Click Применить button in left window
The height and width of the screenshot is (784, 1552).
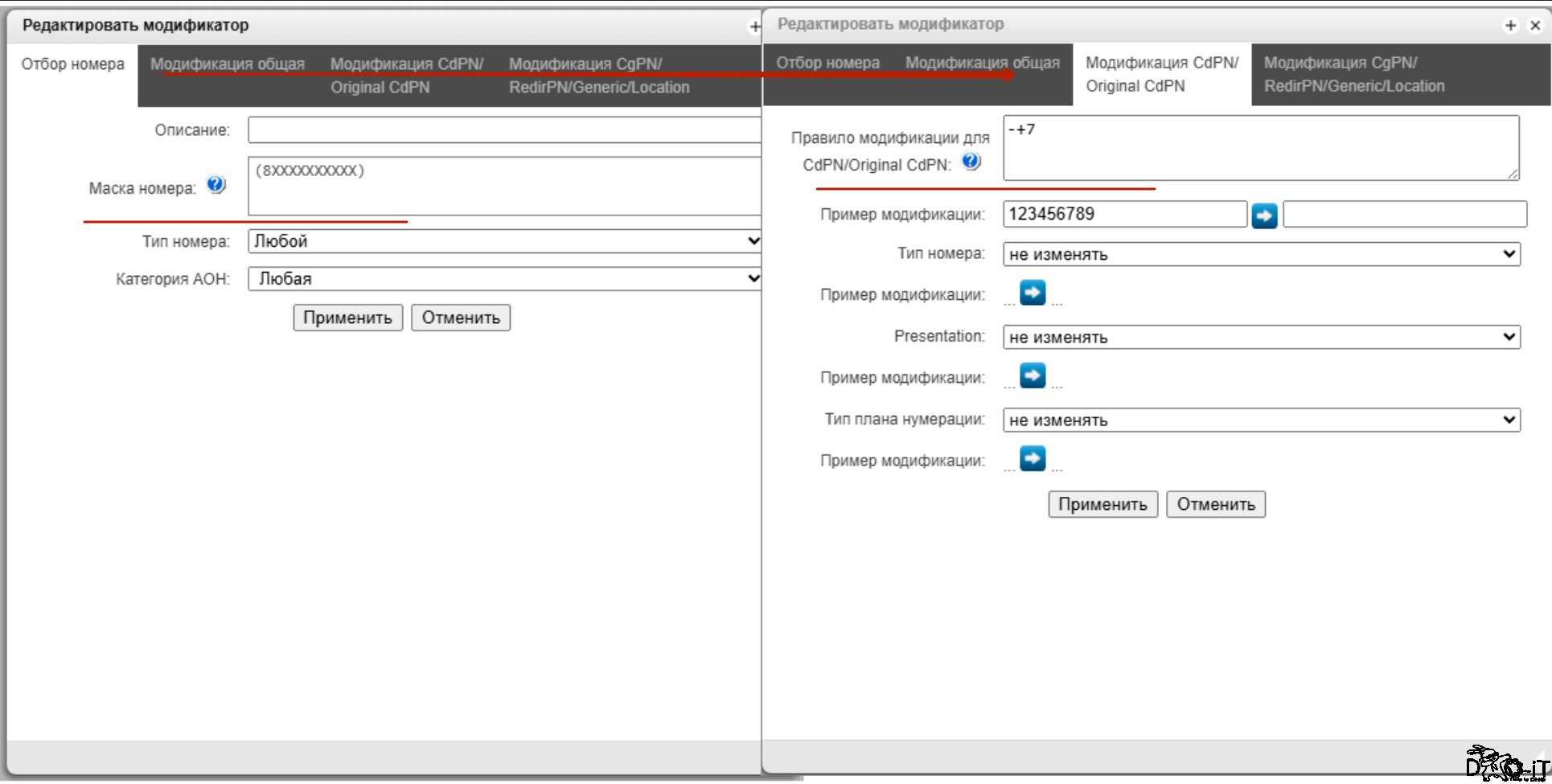[x=347, y=318]
